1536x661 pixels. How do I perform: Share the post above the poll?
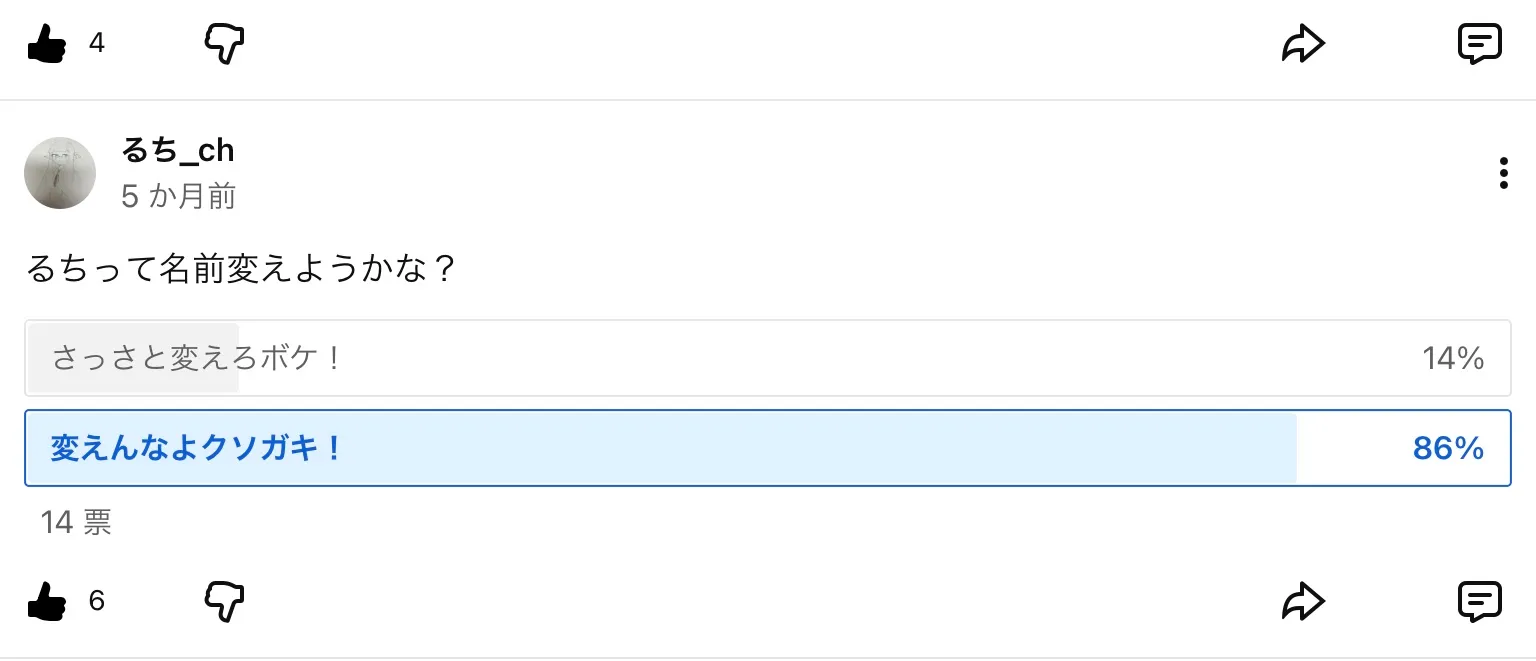1303,44
